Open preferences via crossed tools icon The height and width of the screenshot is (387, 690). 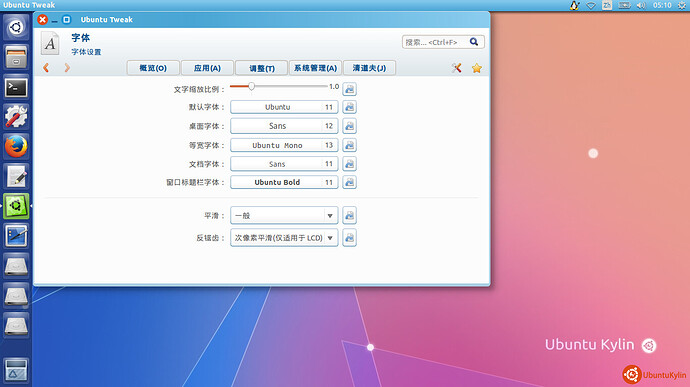pos(456,68)
